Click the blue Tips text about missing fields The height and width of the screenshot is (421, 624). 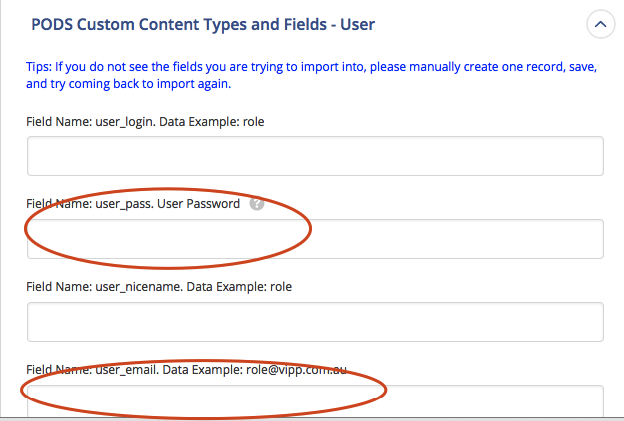pyautogui.click(x=311, y=75)
